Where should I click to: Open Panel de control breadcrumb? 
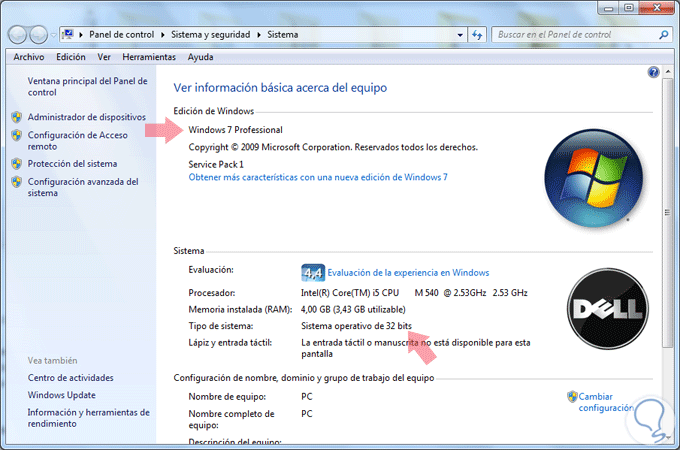[121, 35]
